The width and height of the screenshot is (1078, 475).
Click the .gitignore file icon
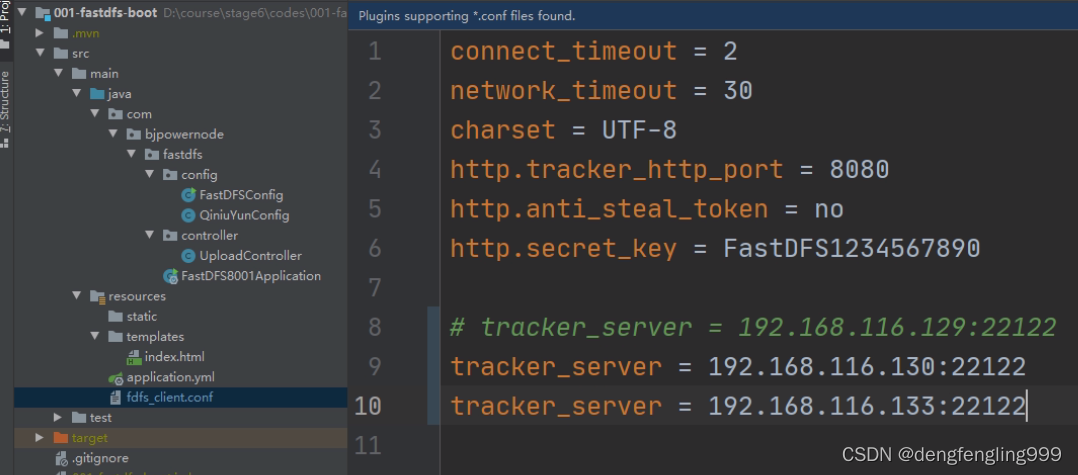[x=61, y=458]
